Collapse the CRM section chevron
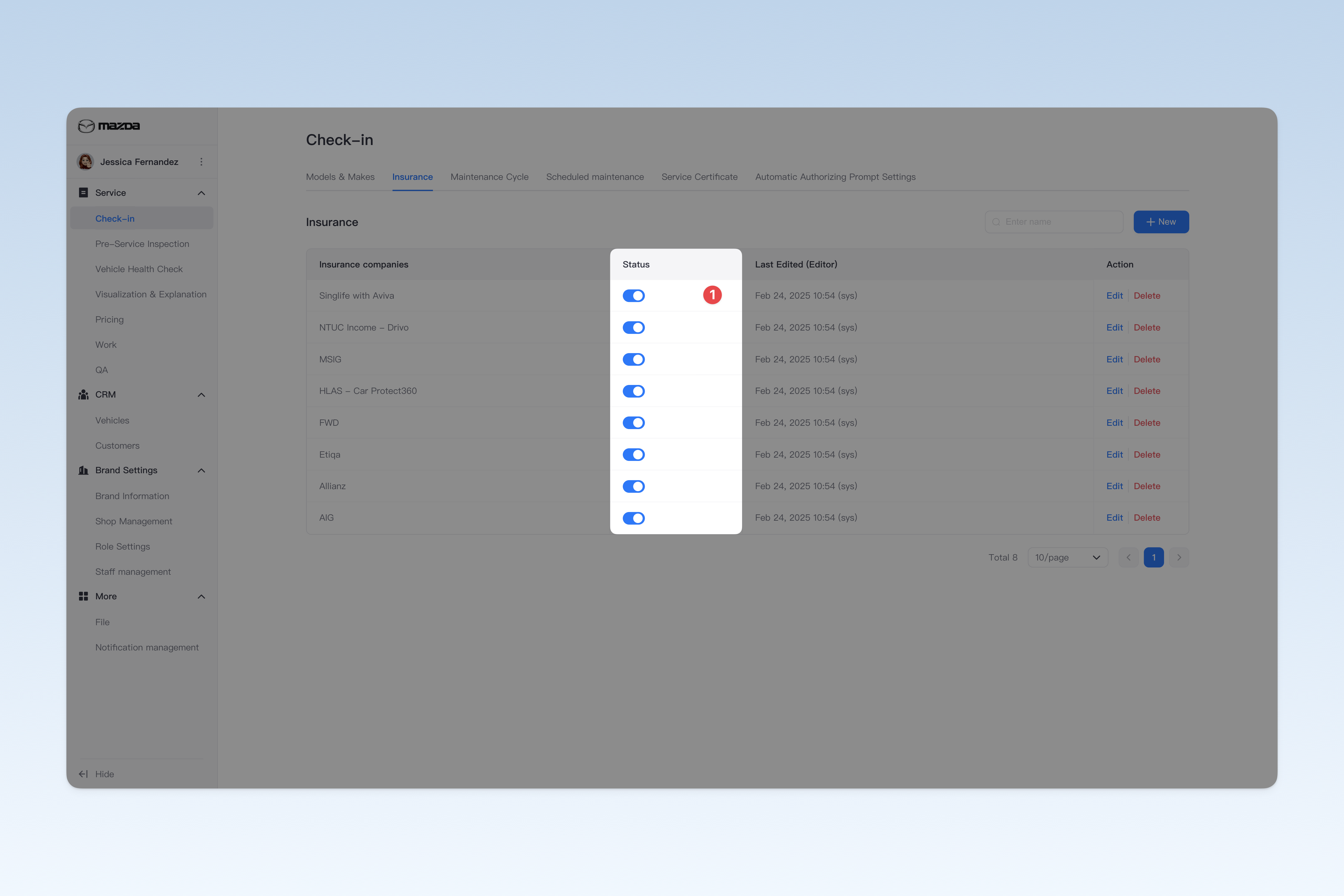The image size is (1344, 896). tap(201, 395)
